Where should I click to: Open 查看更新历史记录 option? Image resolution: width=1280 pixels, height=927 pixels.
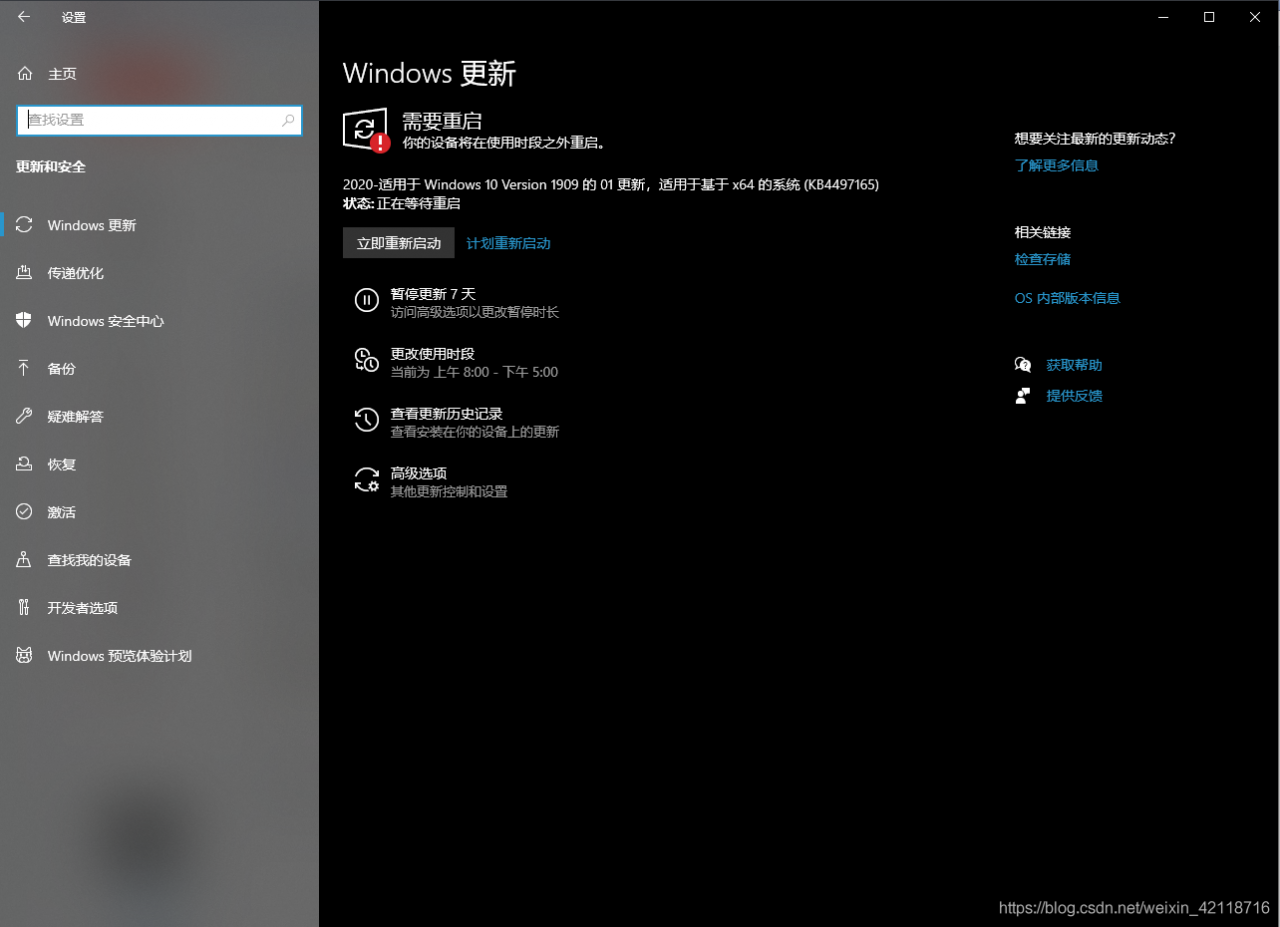coord(457,422)
